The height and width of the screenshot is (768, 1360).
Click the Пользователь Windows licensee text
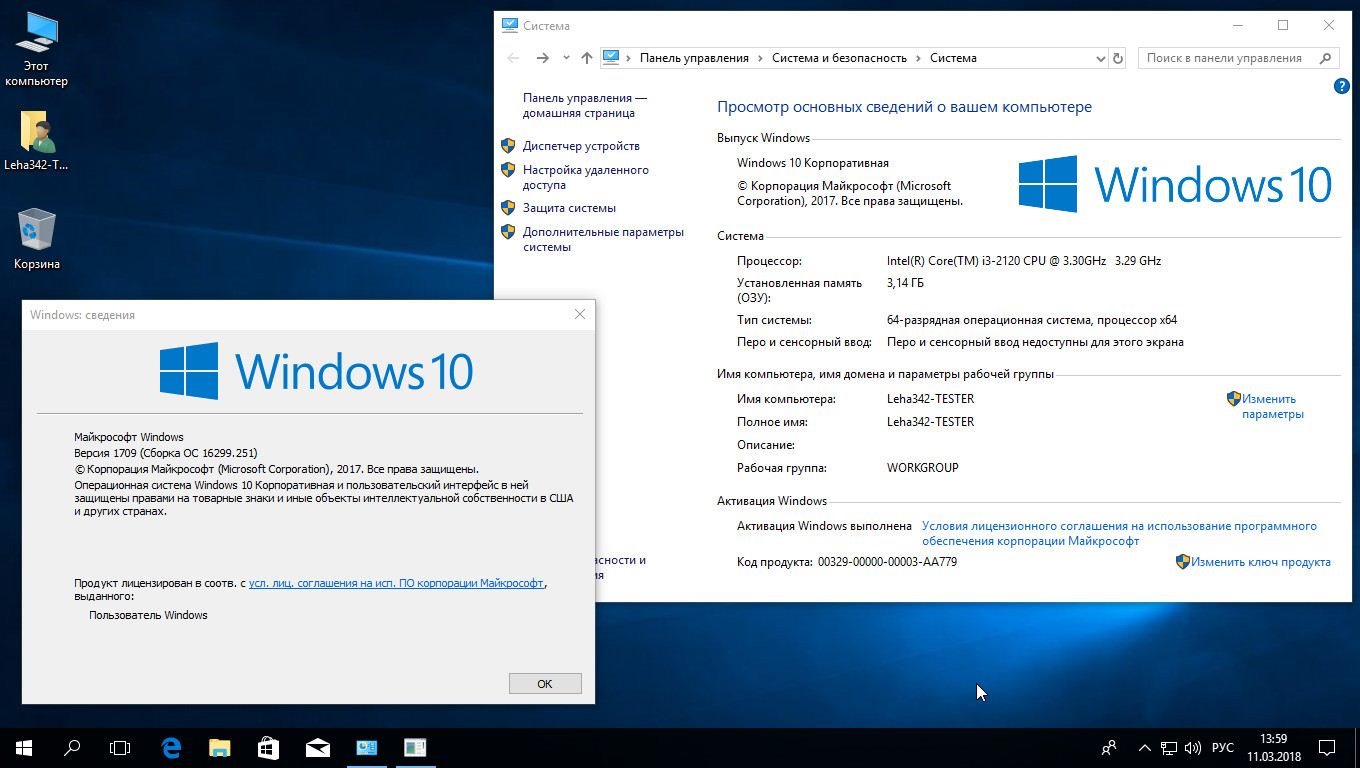(x=148, y=615)
